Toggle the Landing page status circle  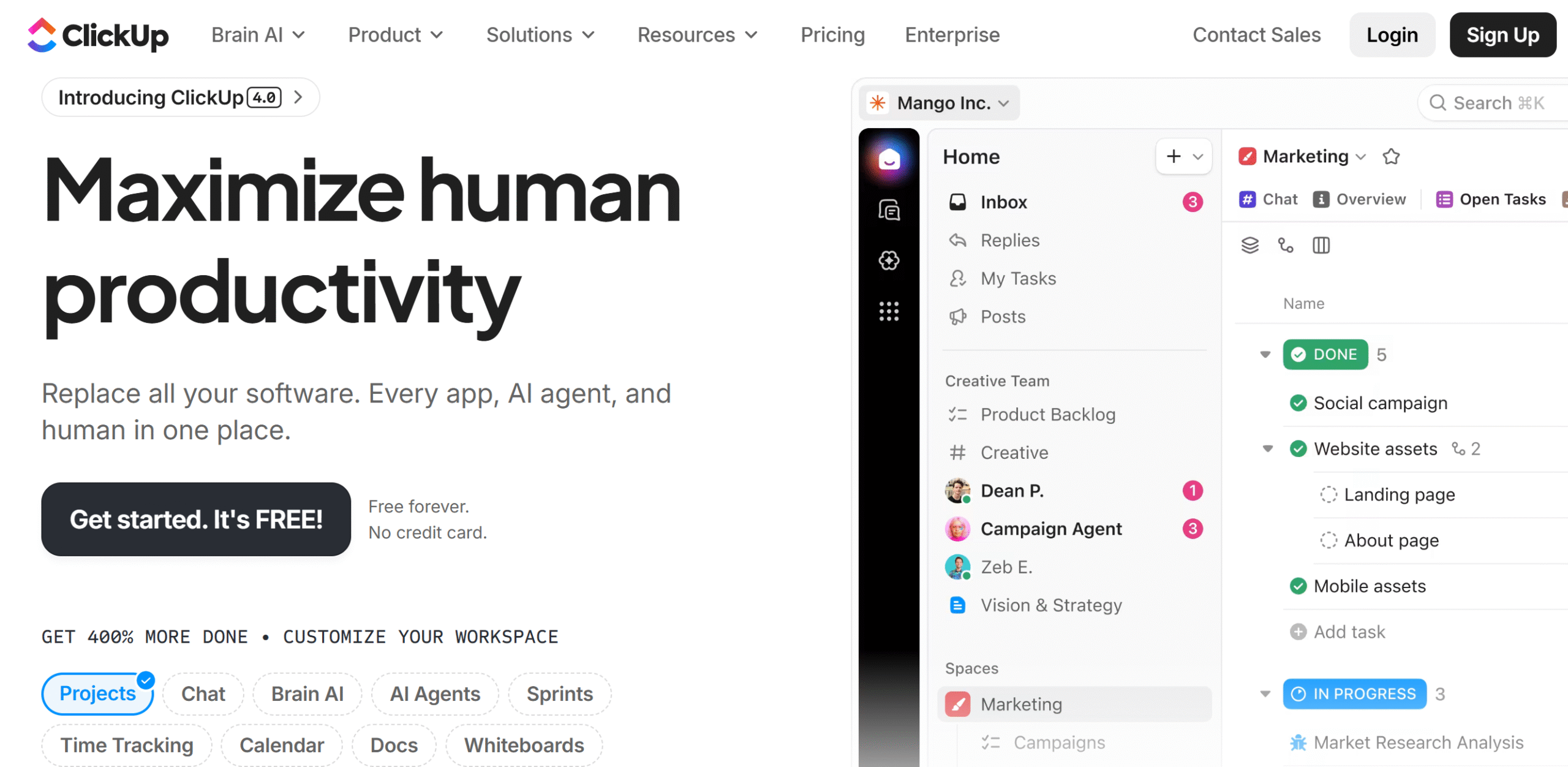pyautogui.click(x=1329, y=494)
